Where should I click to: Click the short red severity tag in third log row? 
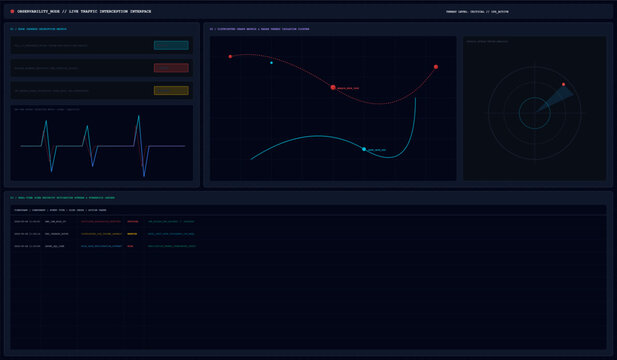pos(130,246)
